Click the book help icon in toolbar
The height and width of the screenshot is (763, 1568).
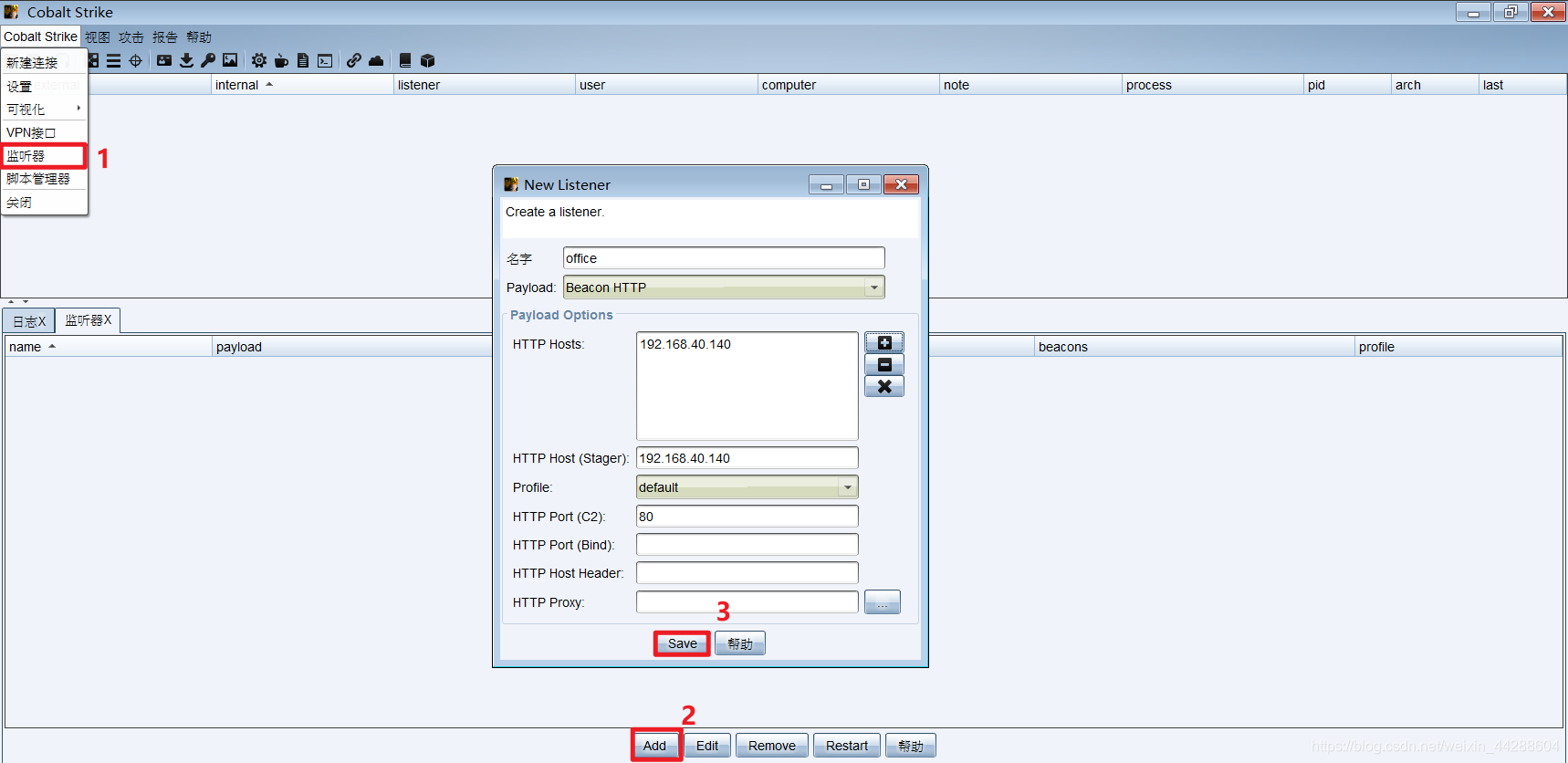(x=405, y=61)
